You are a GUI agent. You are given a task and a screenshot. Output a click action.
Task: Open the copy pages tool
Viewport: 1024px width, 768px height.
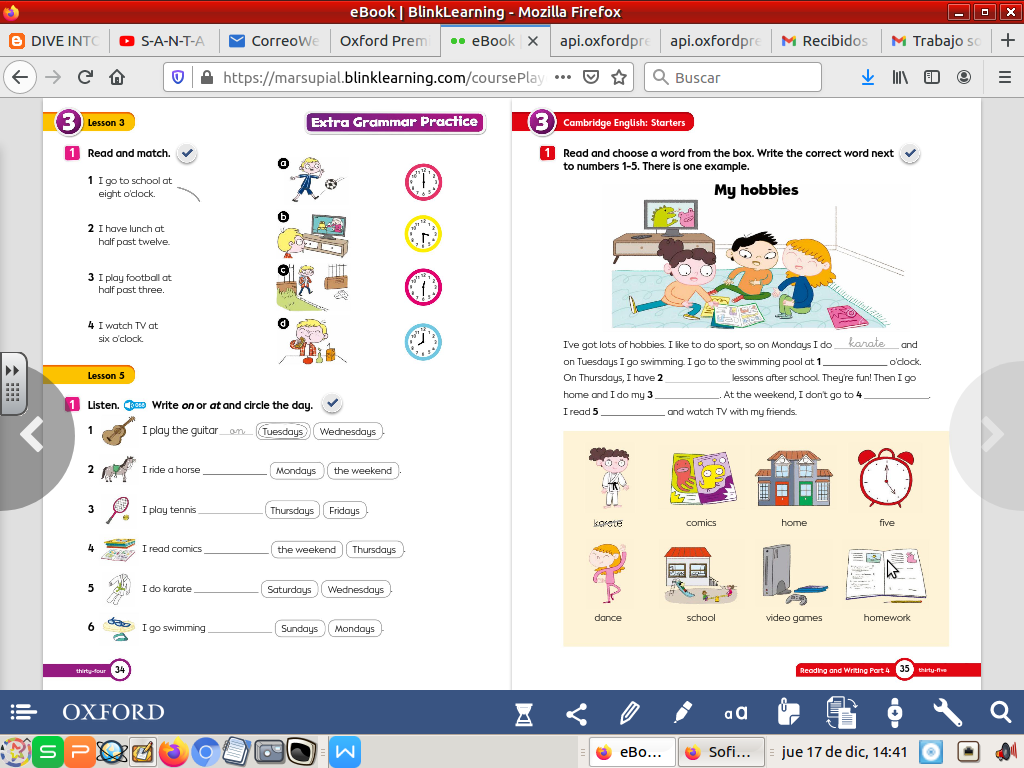tap(842, 713)
